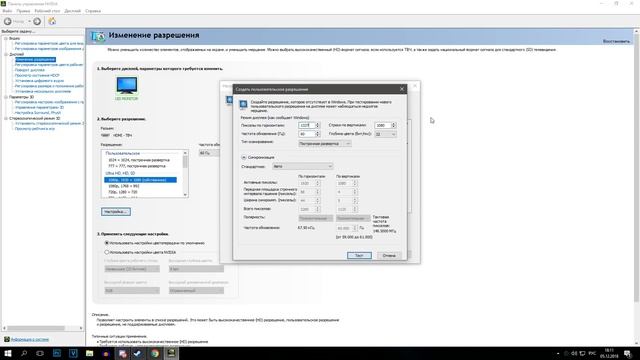The width and height of the screenshot is (640, 360).
Task: Select 1080p, 1768 × 992 resolution
Action: coord(124,186)
